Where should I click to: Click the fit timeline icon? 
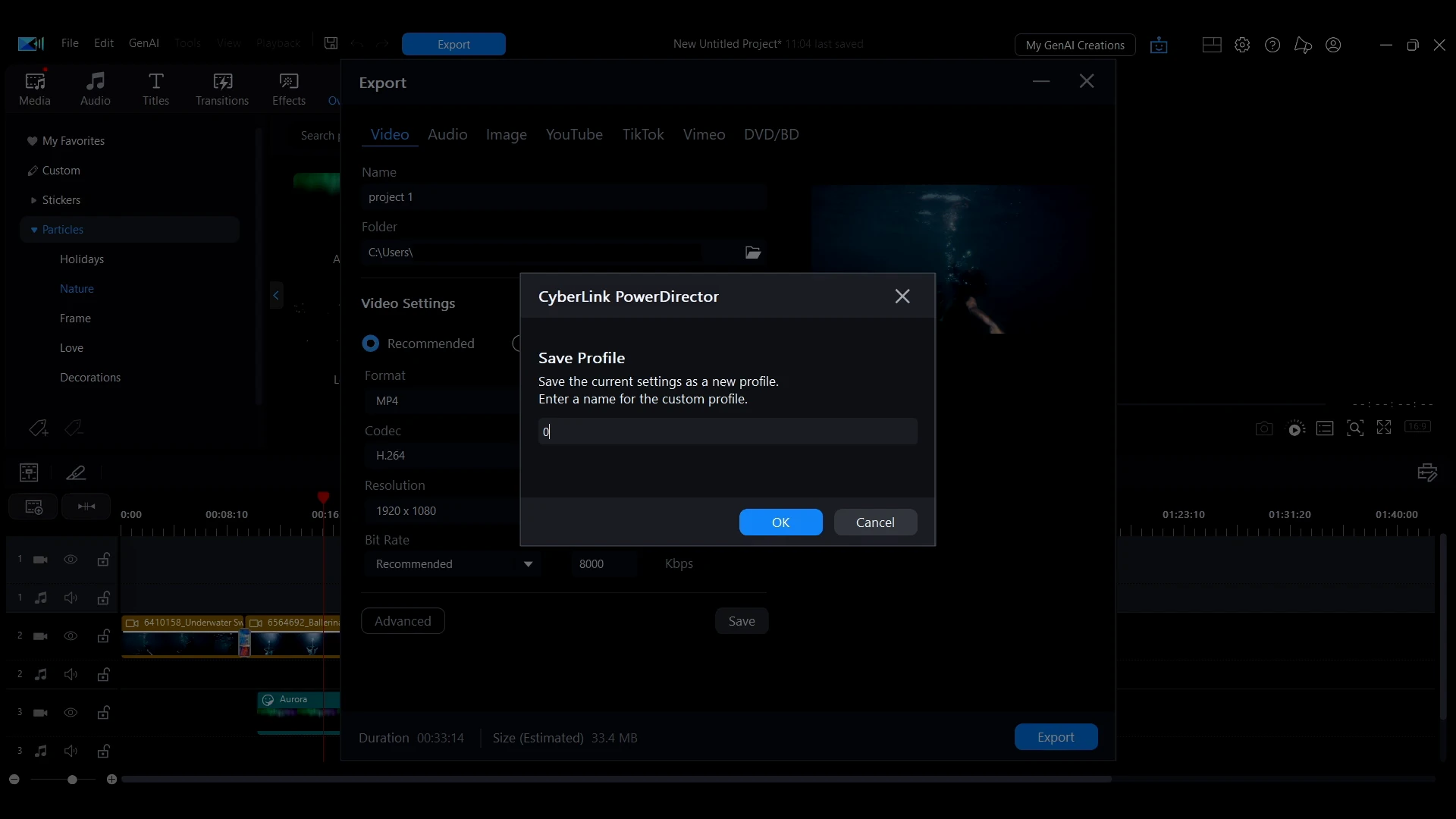86,507
